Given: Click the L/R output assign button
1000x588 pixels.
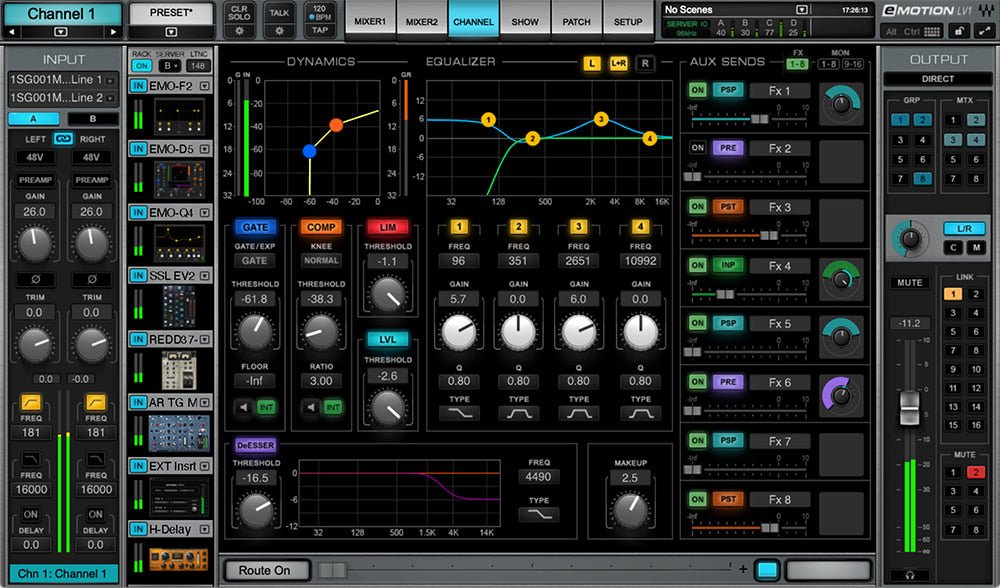Looking at the screenshot, I should tap(964, 228).
